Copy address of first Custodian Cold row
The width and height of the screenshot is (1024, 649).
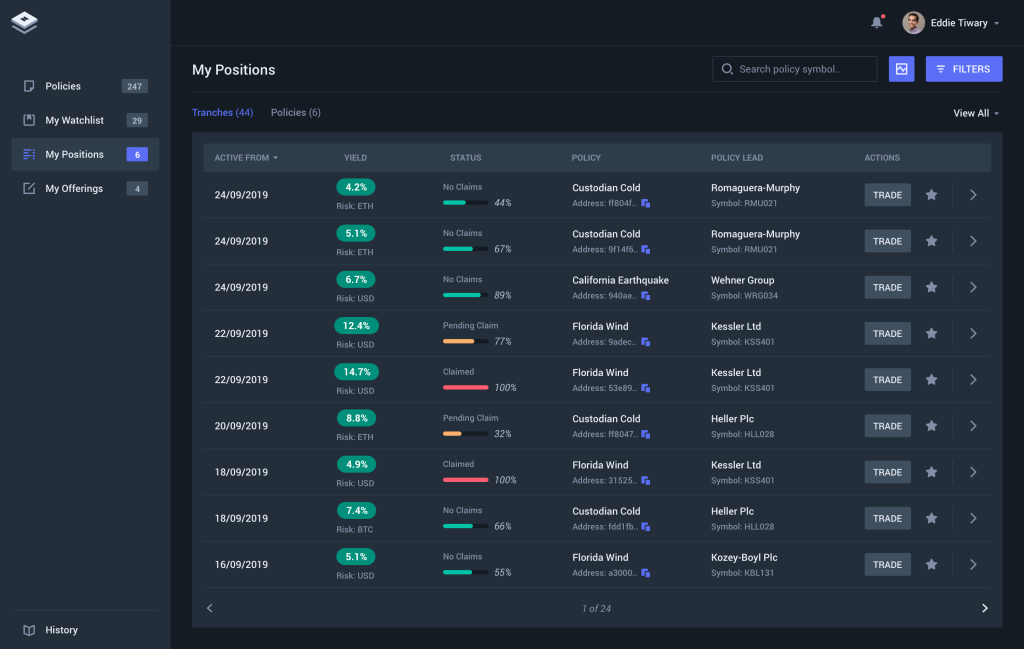[646, 204]
